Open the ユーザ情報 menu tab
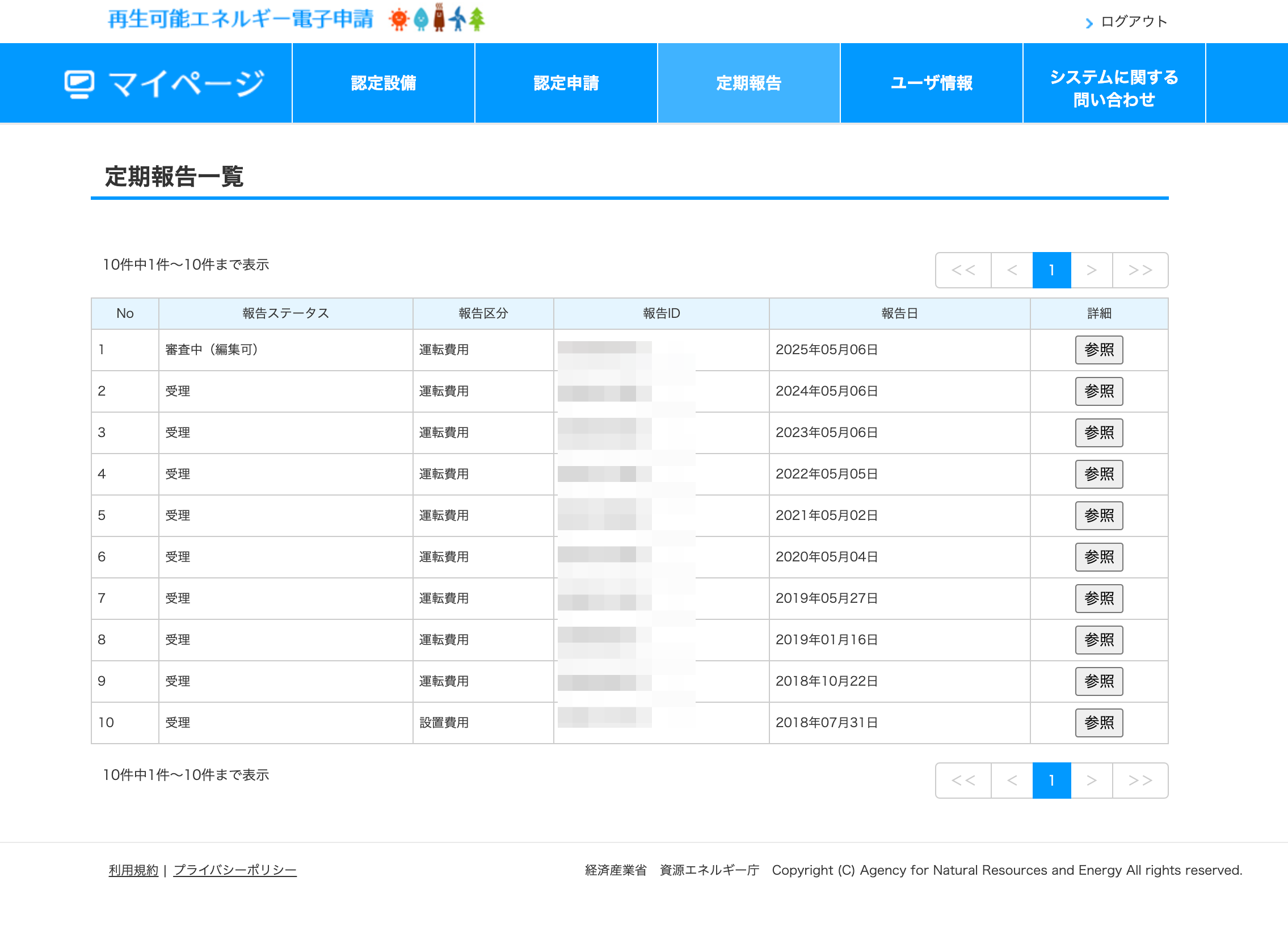The image size is (1288, 948). (931, 83)
